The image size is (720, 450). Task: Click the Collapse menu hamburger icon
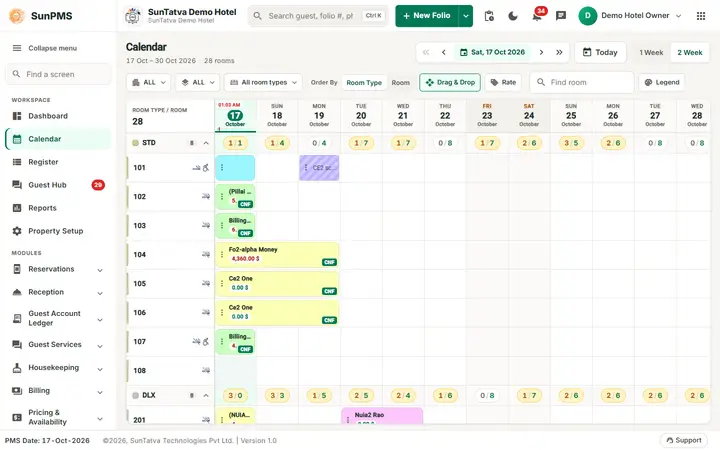click(x=17, y=48)
